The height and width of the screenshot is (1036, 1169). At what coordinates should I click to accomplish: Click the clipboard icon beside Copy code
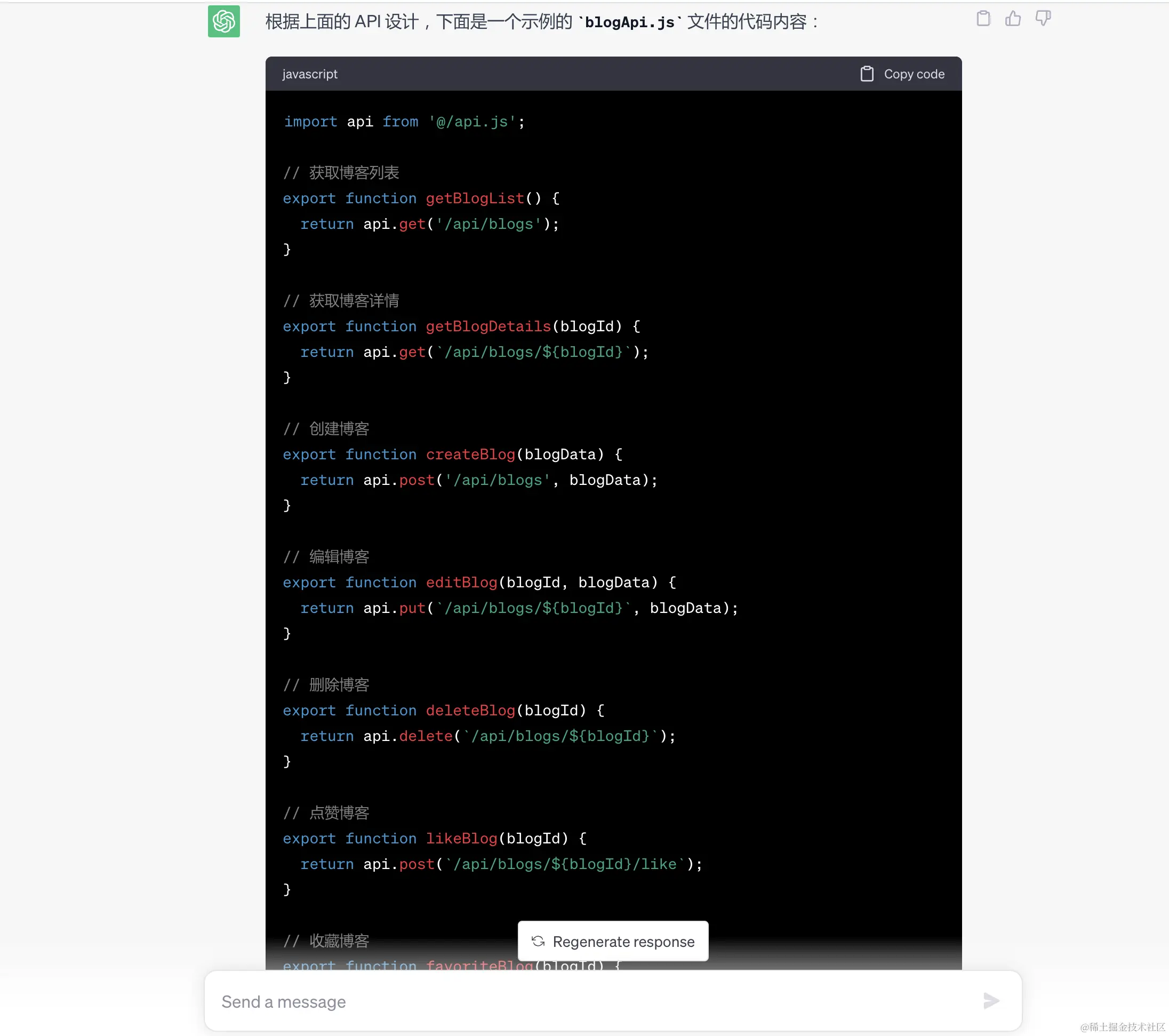pyautogui.click(x=867, y=74)
